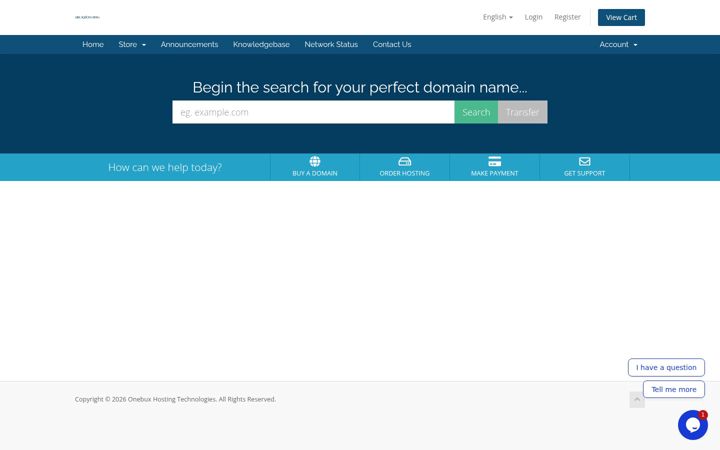720x450 pixels.
Task: Click the Order Hosting server icon
Action: 405,161
